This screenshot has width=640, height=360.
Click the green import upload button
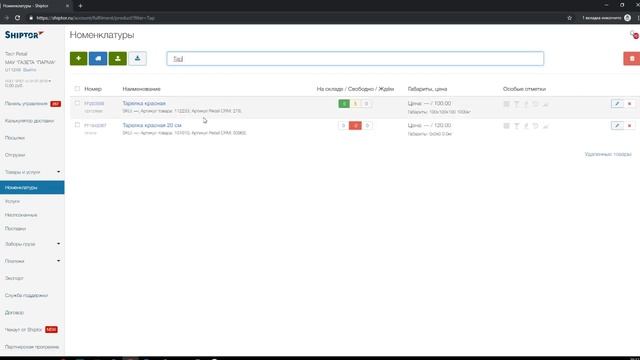pos(118,58)
